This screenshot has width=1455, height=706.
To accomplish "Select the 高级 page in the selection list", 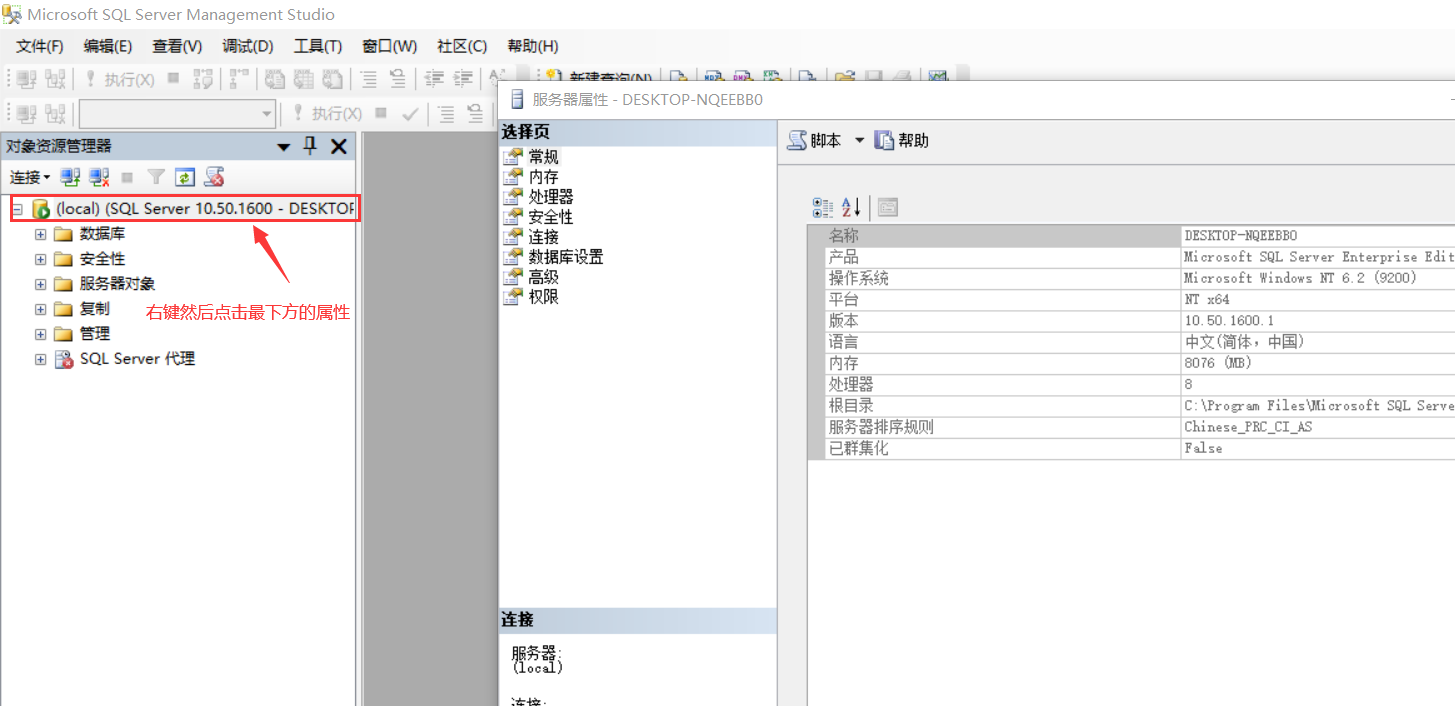I will click(x=543, y=276).
